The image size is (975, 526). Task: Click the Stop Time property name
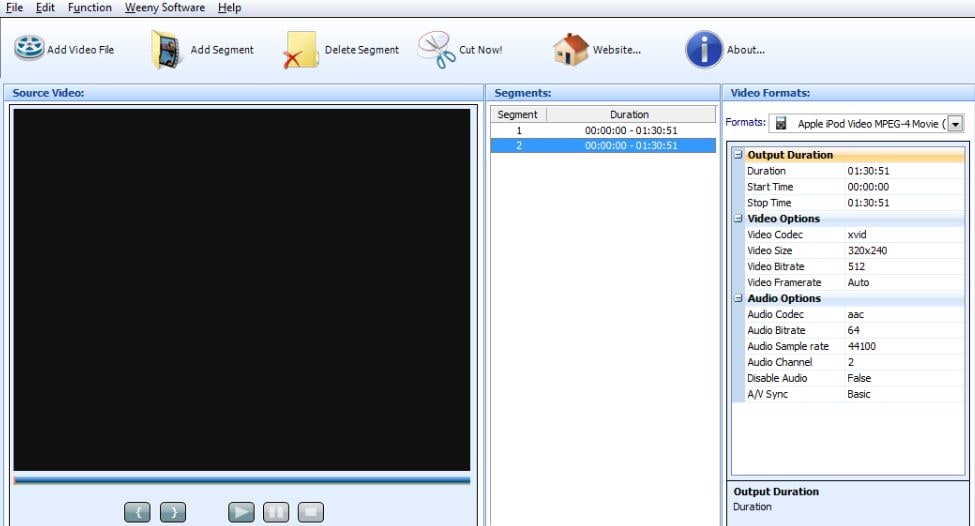[769, 203]
